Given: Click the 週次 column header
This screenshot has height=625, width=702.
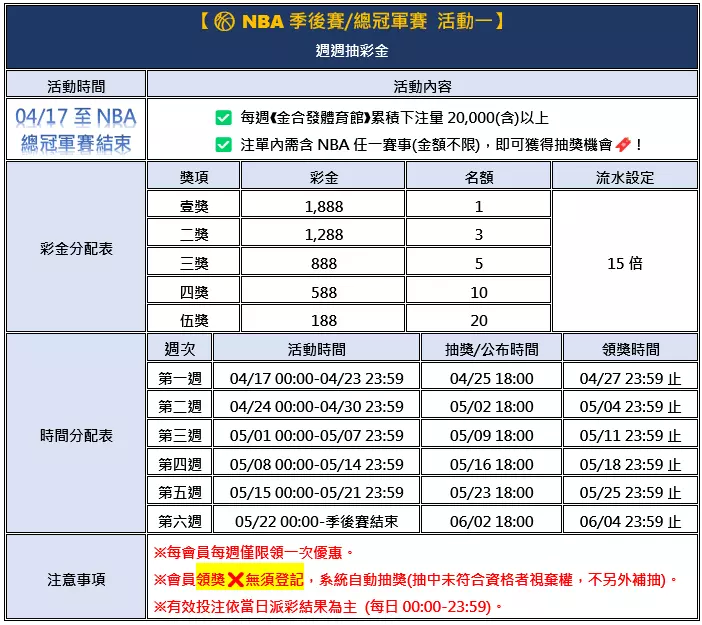Looking at the screenshot, I should click(x=180, y=347).
